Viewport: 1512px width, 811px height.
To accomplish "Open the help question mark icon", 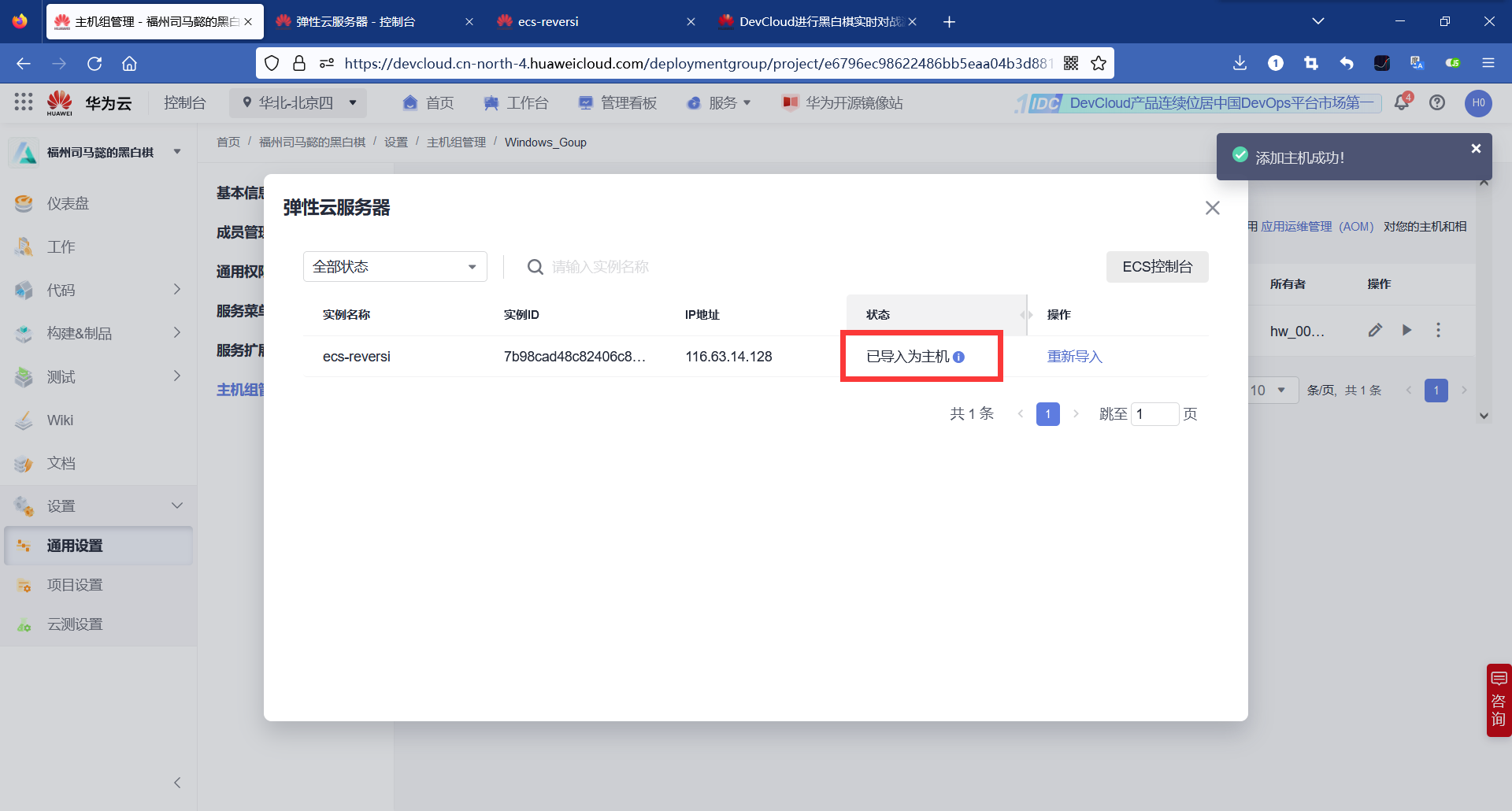I will point(1437,103).
